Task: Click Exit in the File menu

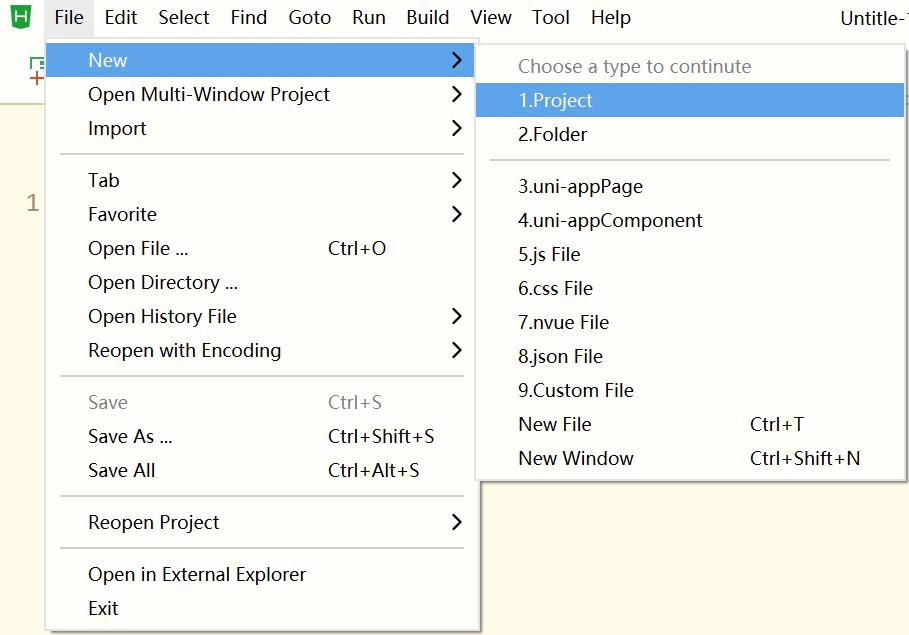Action: tap(103, 608)
